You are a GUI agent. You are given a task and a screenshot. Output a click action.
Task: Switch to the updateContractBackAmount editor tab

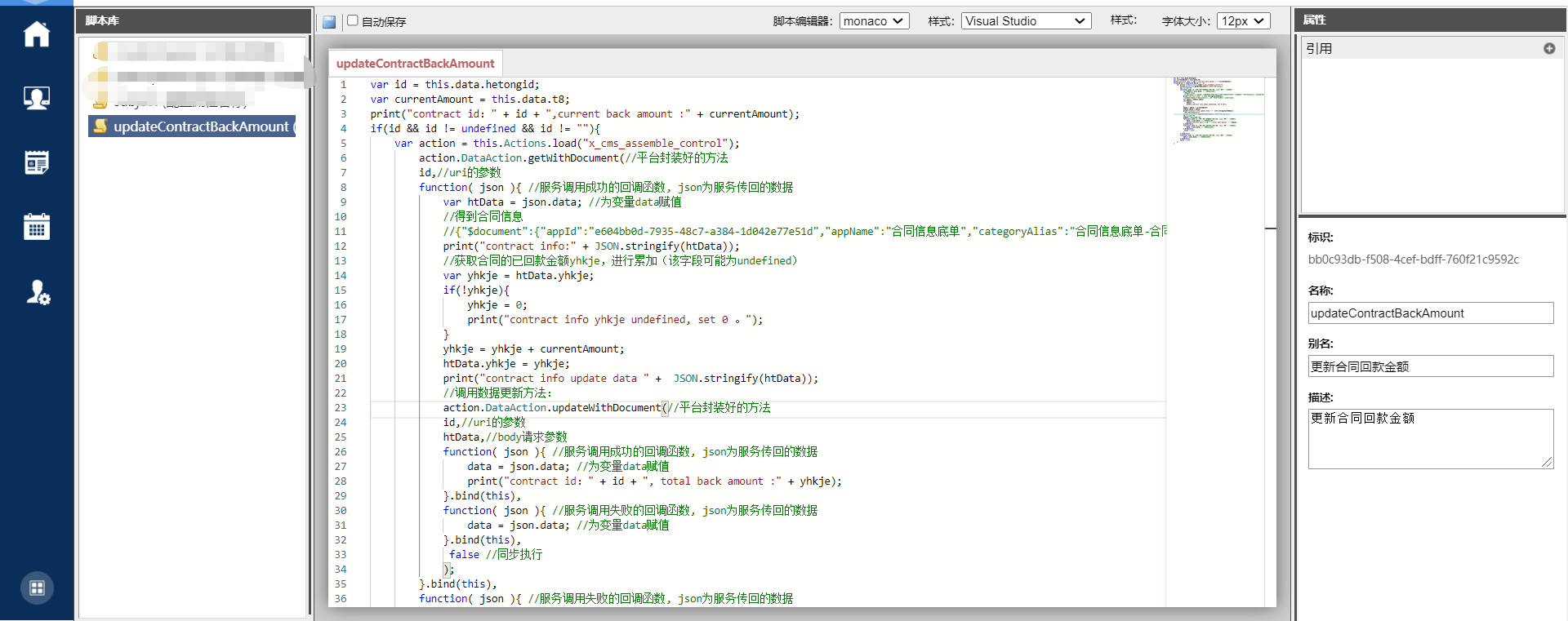tap(415, 64)
